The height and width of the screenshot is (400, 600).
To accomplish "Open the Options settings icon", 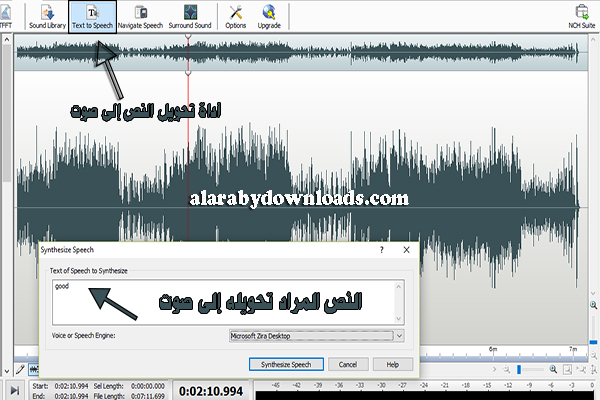I will pos(236,16).
